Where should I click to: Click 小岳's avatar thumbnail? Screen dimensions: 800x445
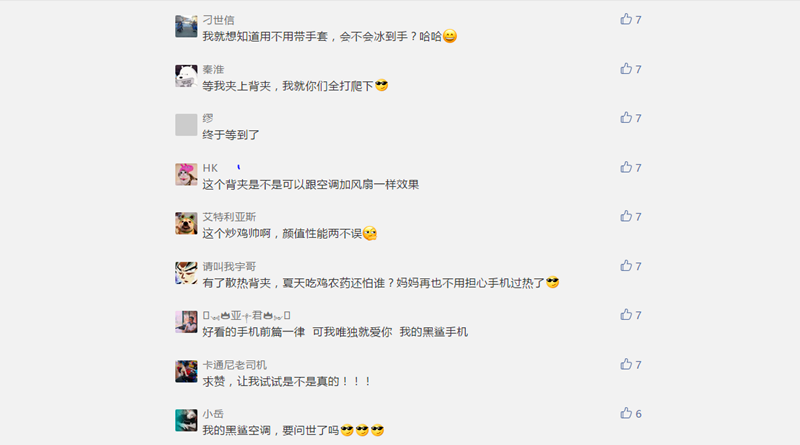coord(186,421)
